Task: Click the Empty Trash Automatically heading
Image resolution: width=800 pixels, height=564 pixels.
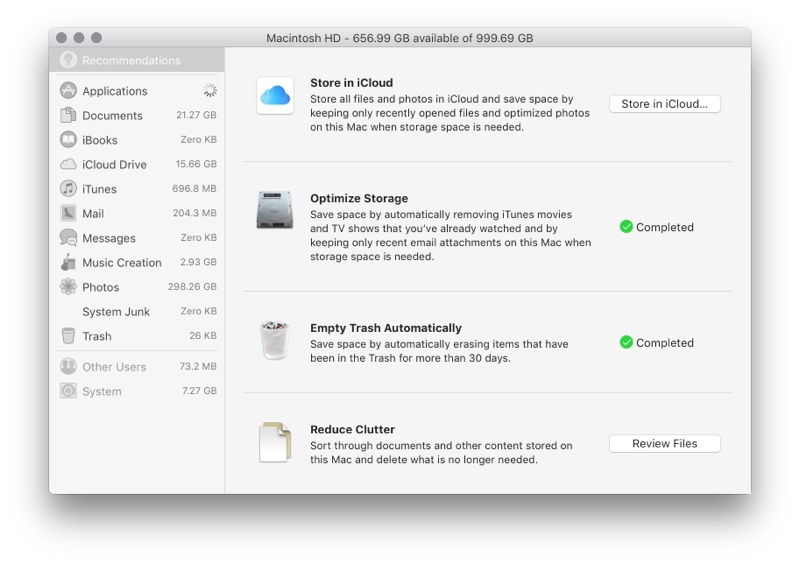Action: coord(386,328)
